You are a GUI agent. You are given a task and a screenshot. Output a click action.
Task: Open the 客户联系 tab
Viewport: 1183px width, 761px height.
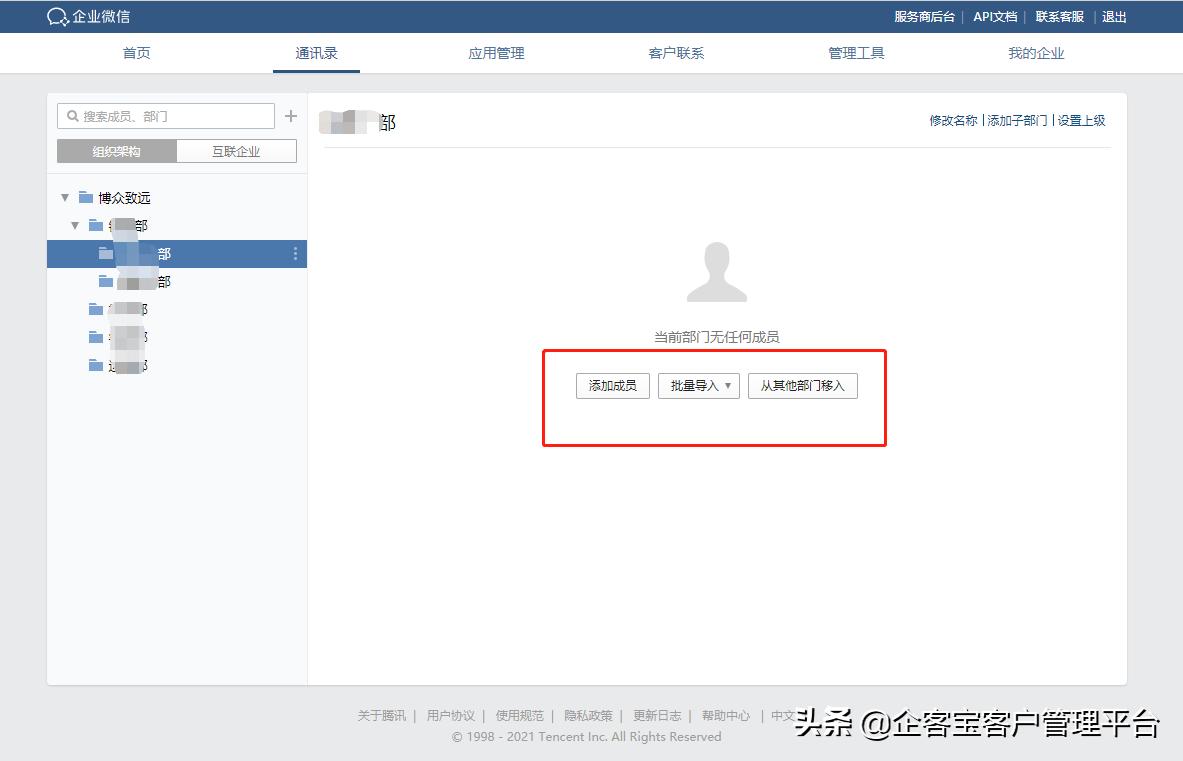(x=676, y=53)
